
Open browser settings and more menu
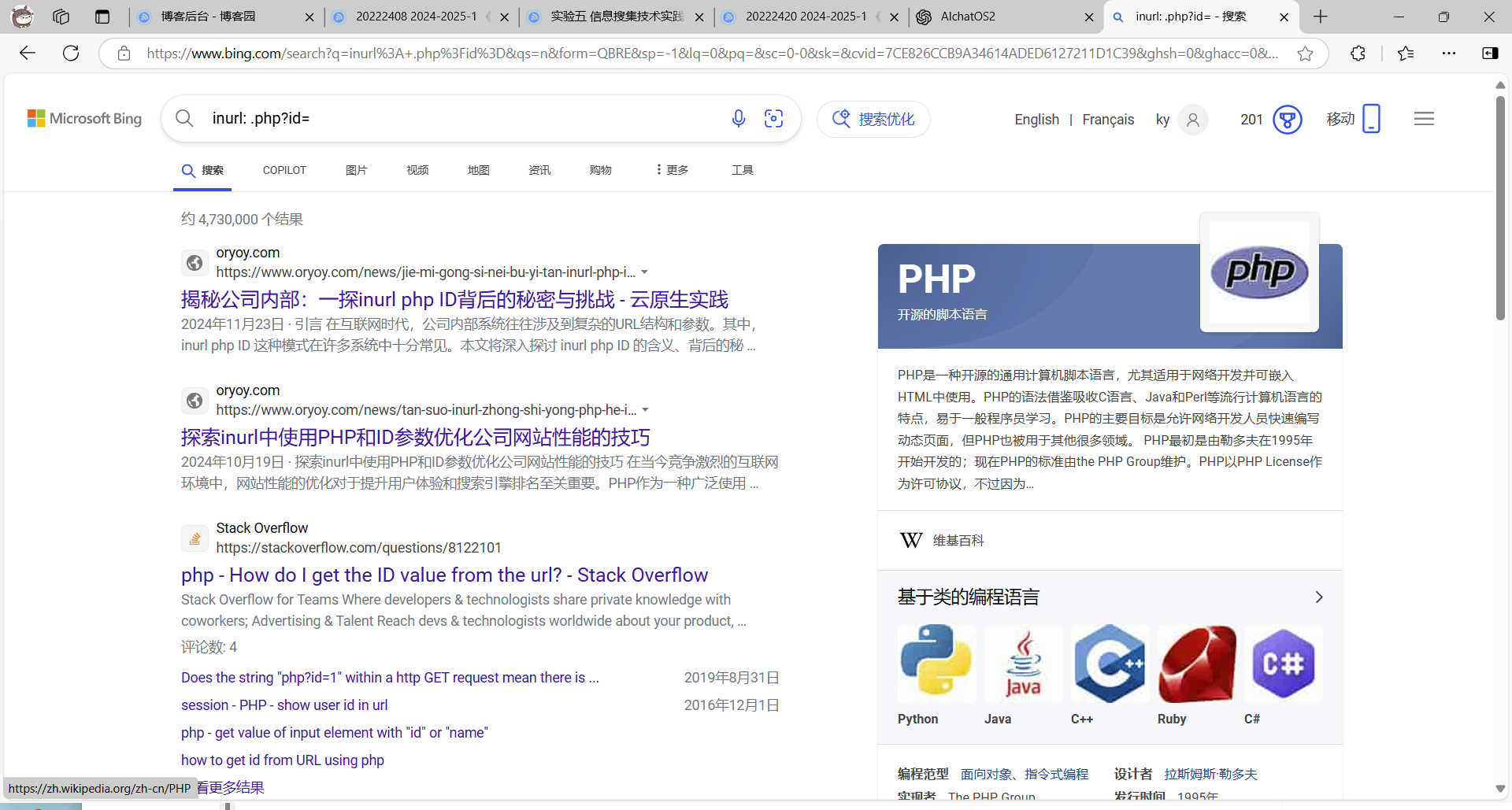(1449, 54)
